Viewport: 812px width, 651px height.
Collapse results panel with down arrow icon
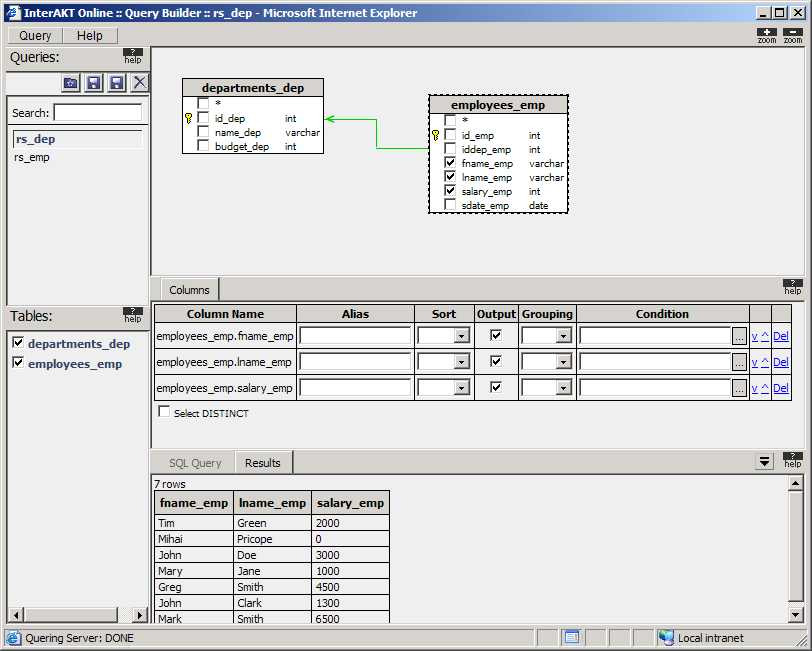click(765, 461)
